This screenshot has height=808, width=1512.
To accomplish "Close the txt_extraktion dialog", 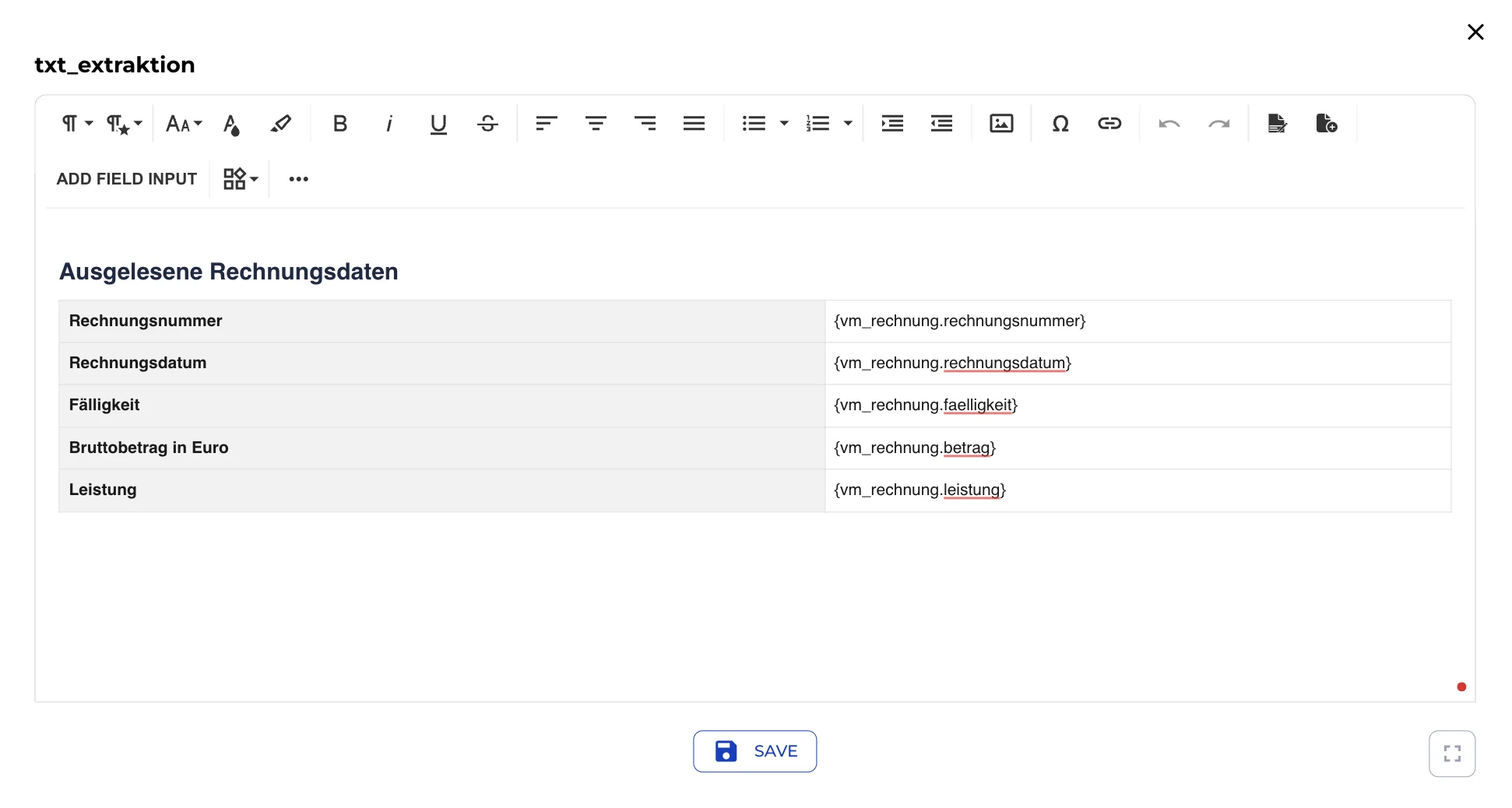I will pyautogui.click(x=1475, y=32).
